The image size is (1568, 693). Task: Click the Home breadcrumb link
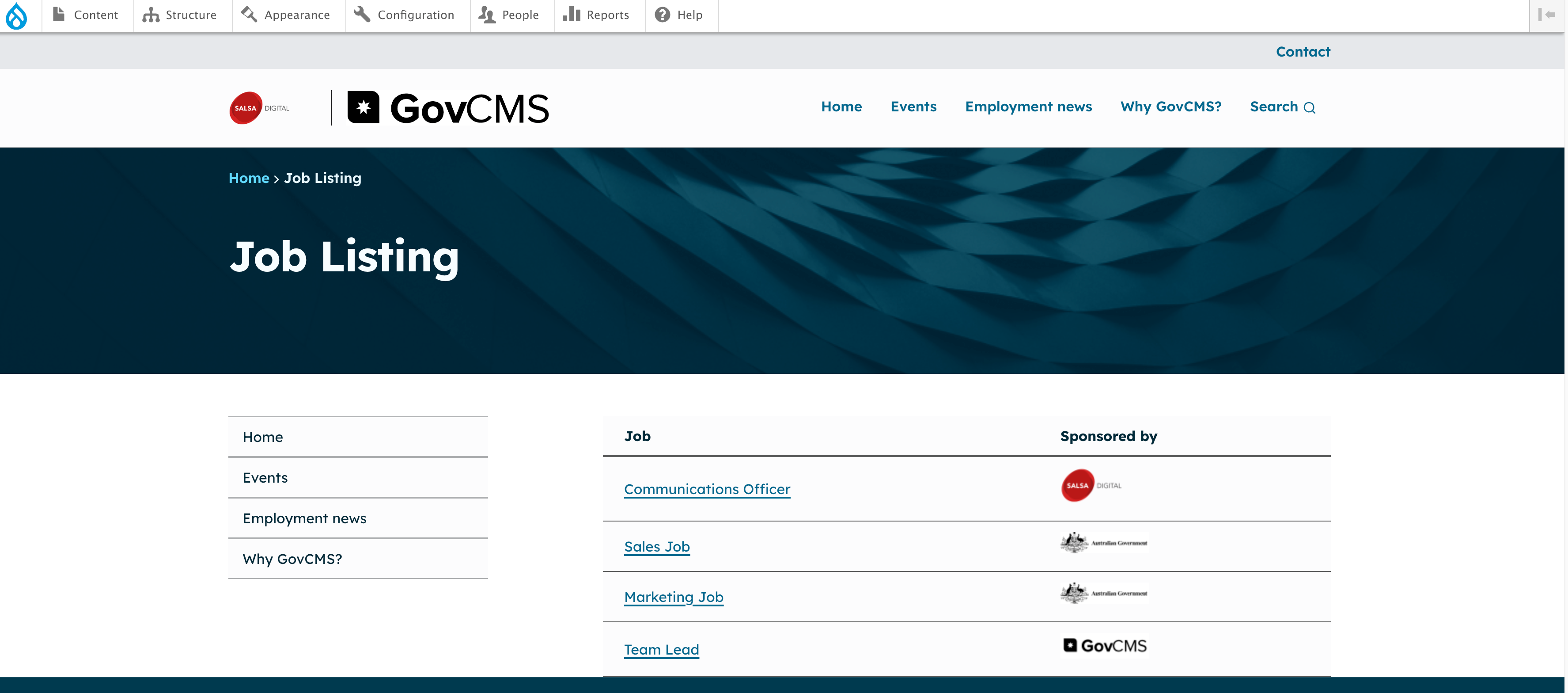pyautogui.click(x=248, y=178)
